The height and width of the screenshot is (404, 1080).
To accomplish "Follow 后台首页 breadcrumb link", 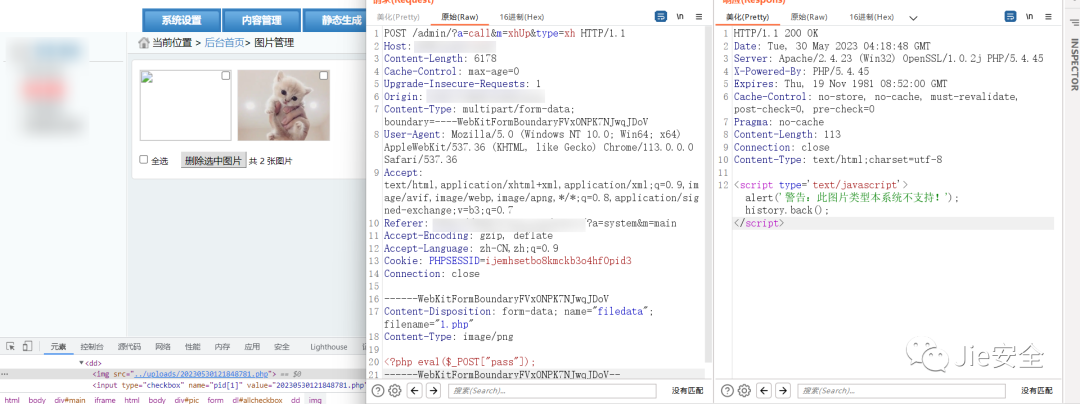I will [224, 43].
